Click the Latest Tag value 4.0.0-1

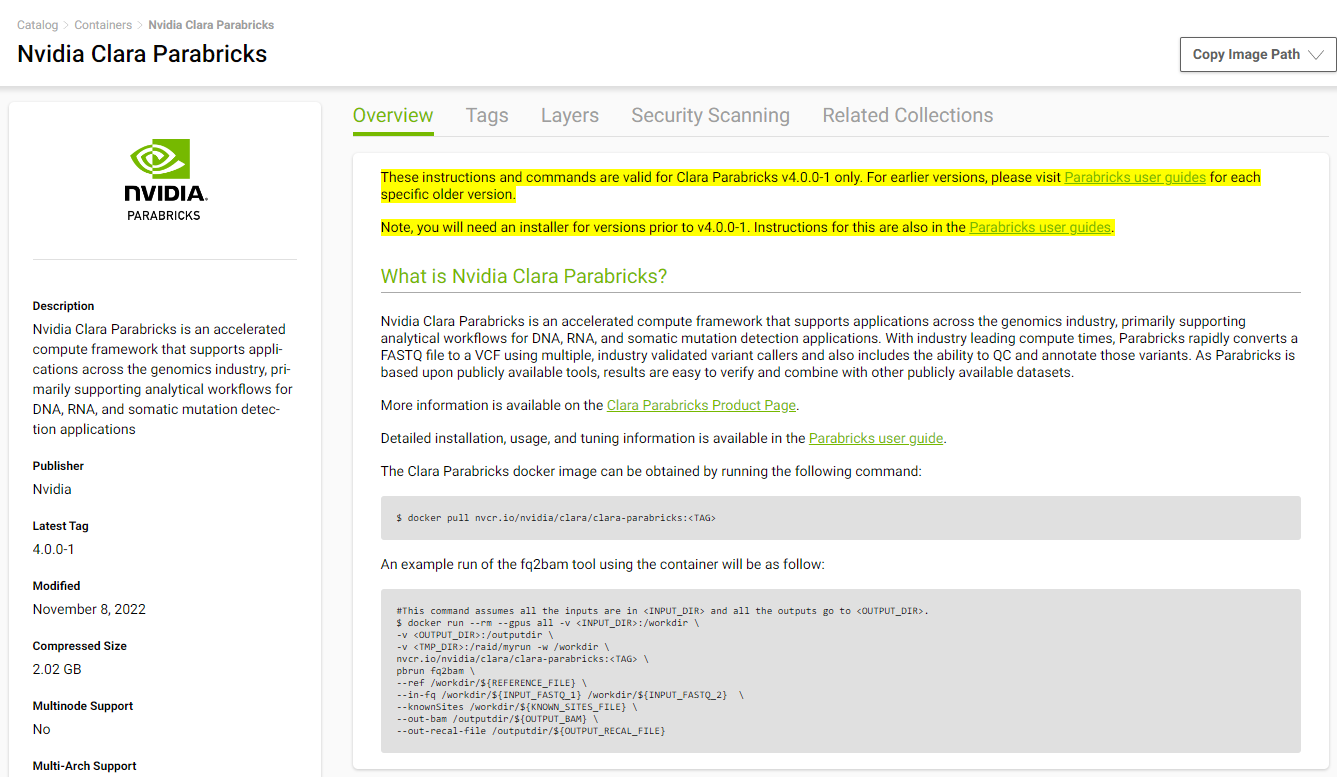pos(54,549)
